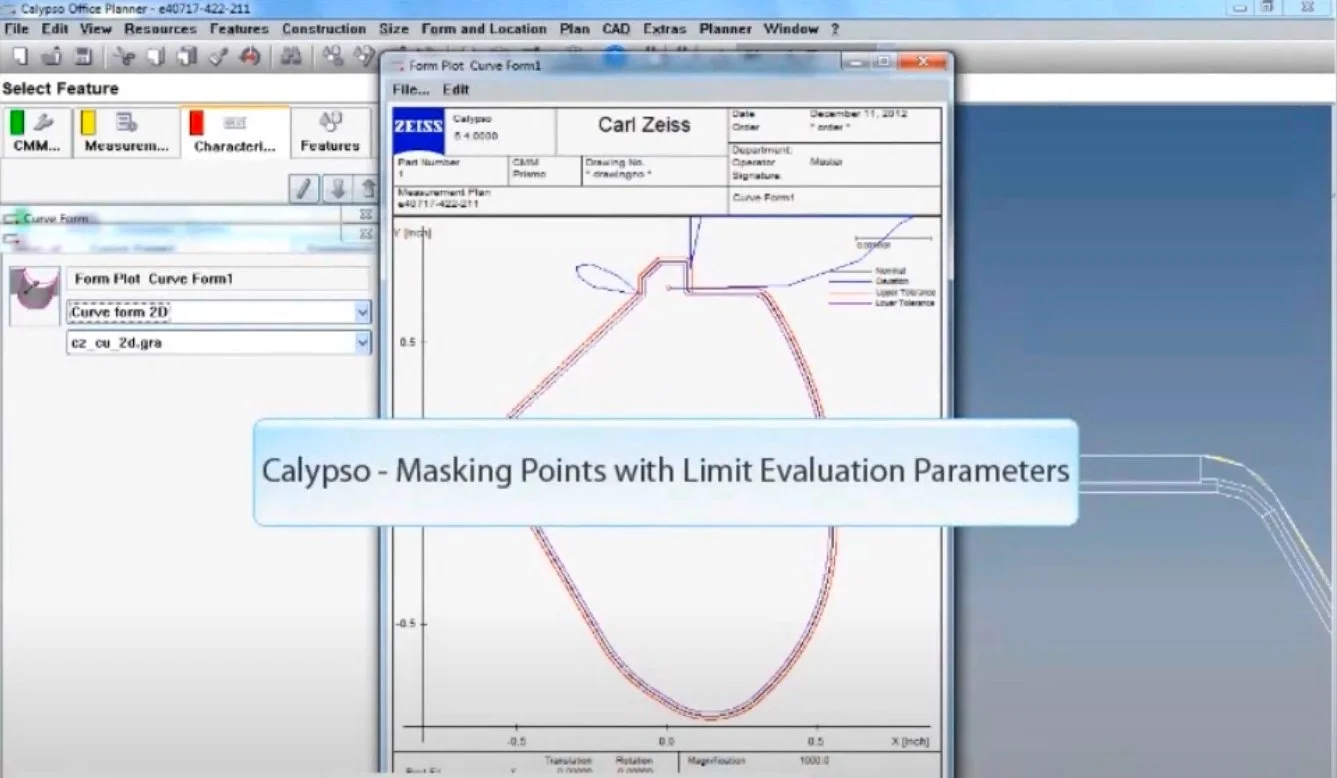Click the CNC start icon in the toolbar
The width and height of the screenshot is (1337, 778).
(248, 56)
